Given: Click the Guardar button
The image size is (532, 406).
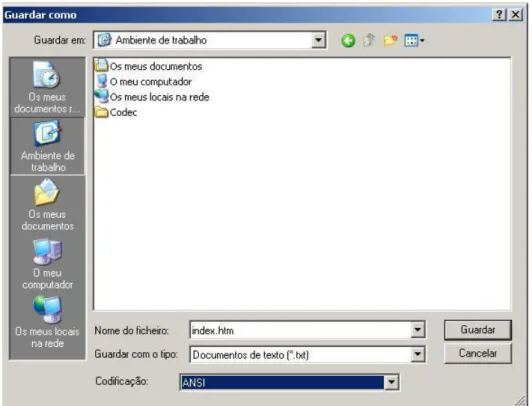Looking at the screenshot, I should (478, 330).
